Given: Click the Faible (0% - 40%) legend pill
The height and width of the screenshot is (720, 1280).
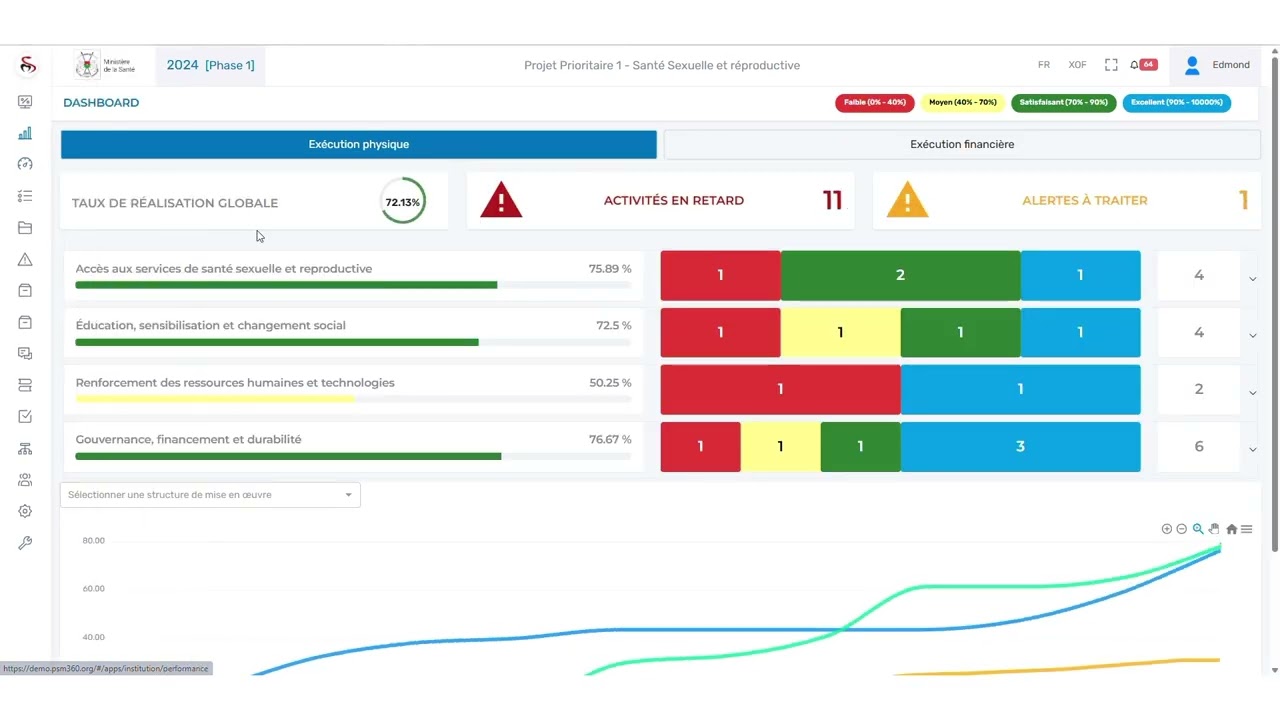Looking at the screenshot, I should pos(875,102).
